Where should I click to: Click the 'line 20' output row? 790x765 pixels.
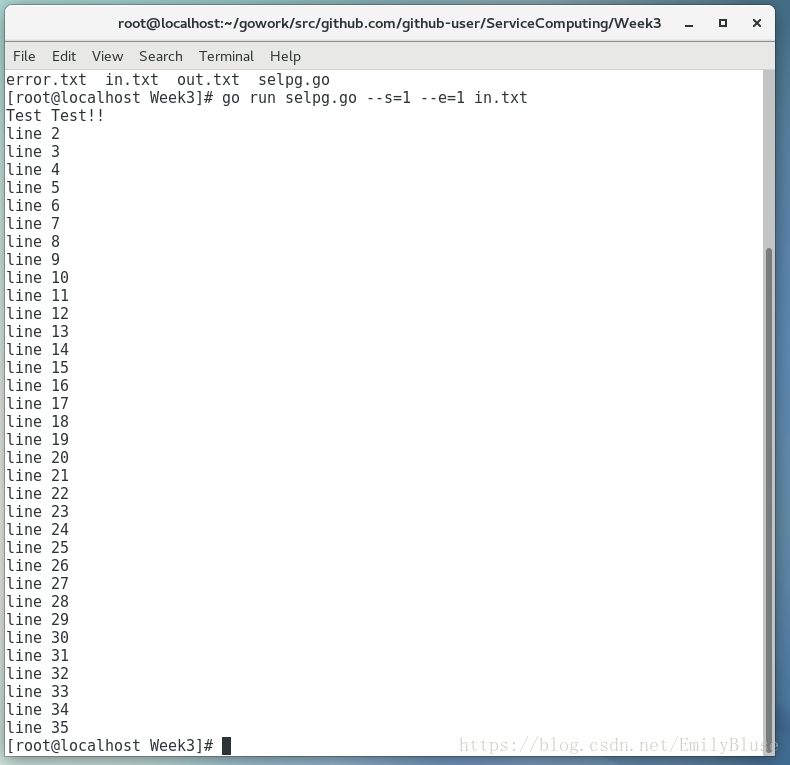click(x=38, y=457)
